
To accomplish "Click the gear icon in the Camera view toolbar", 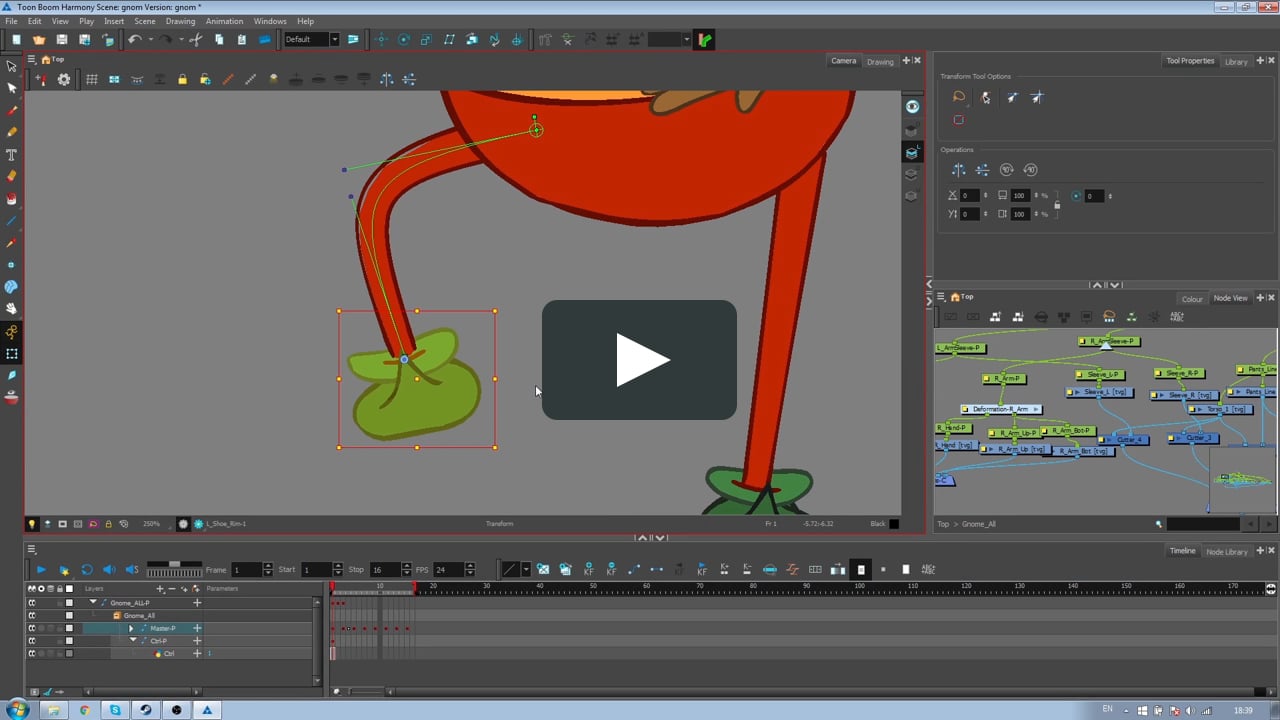I will coord(64,80).
